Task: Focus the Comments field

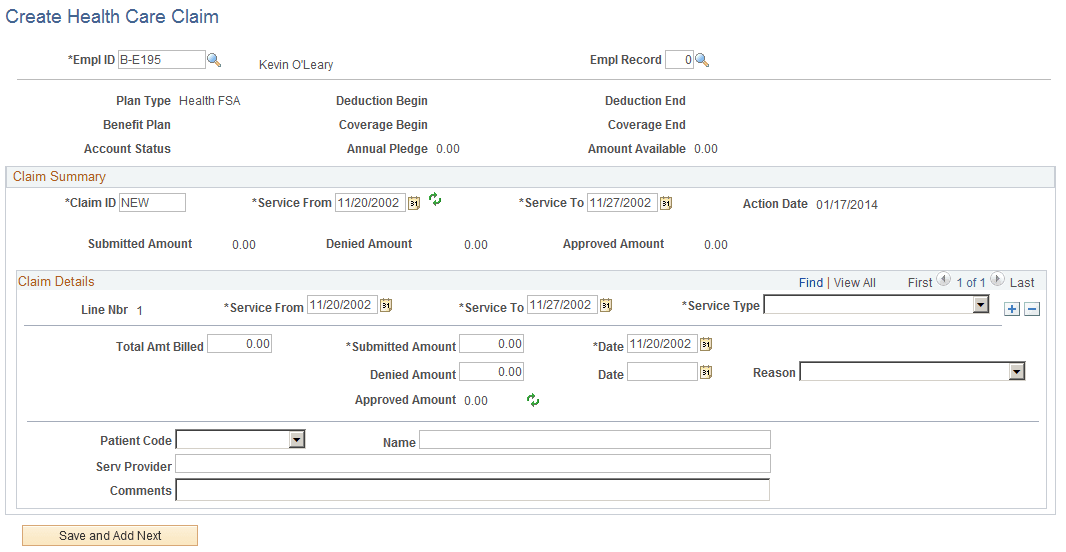Action: 473,490
